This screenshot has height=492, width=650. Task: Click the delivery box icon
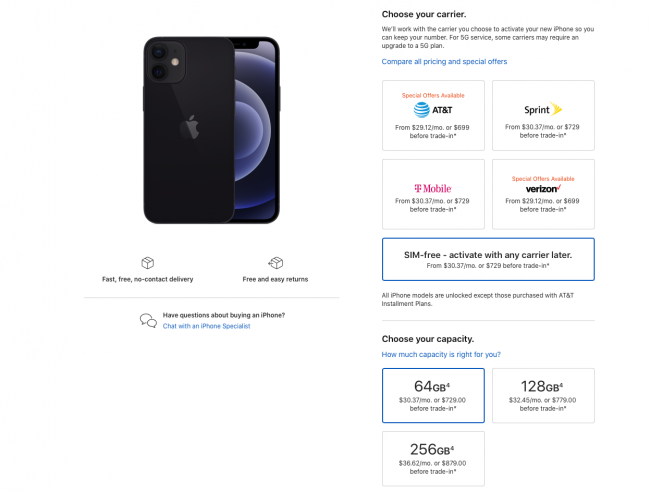[x=147, y=263]
